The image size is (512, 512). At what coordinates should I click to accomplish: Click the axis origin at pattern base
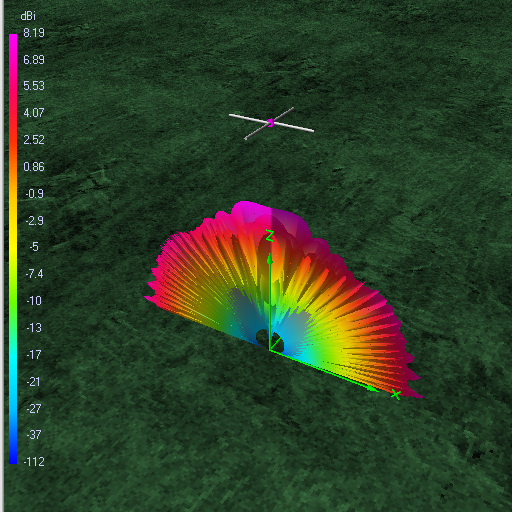pos(269,350)
